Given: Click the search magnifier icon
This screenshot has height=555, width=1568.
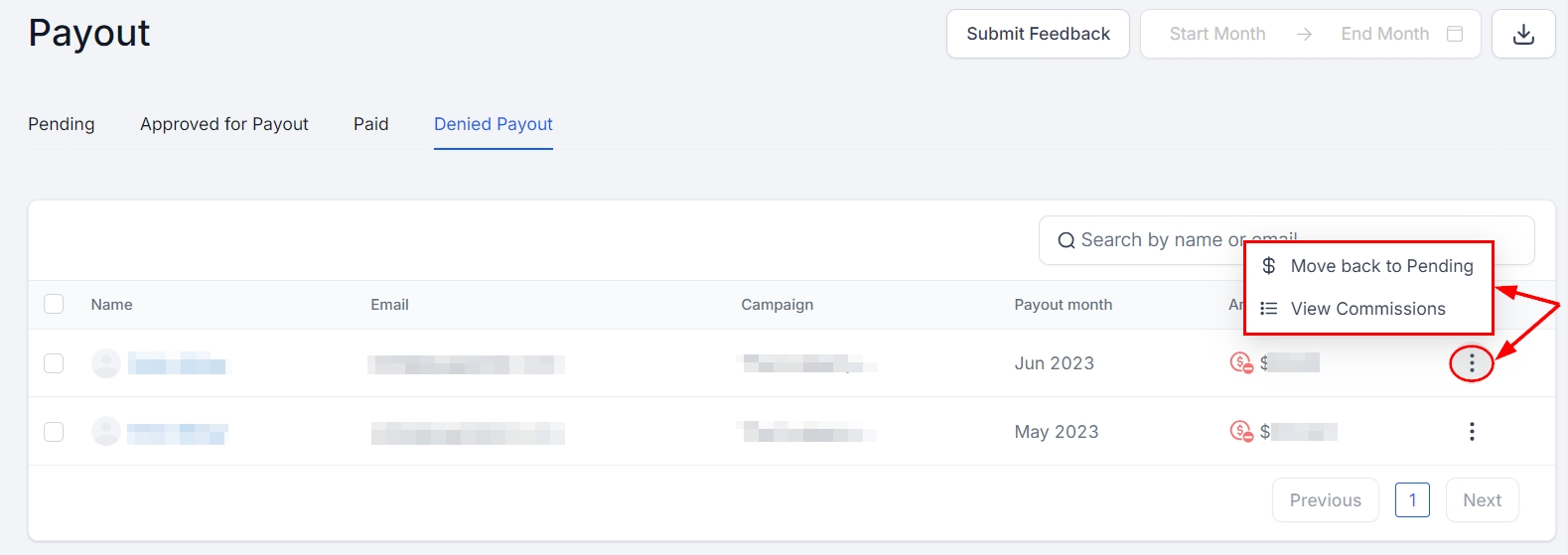Looking at the screenshot, I should 1066,240.
